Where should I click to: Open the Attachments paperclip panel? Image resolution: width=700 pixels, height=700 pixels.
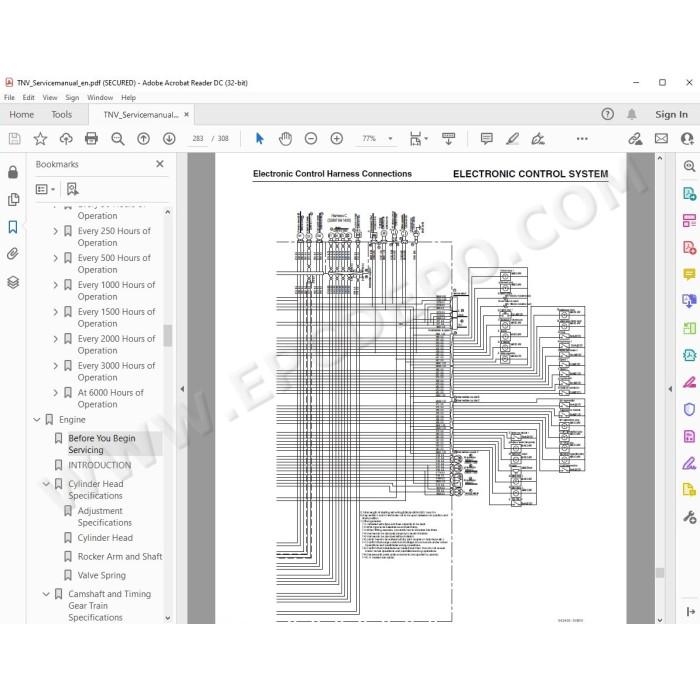click(13, 254)
